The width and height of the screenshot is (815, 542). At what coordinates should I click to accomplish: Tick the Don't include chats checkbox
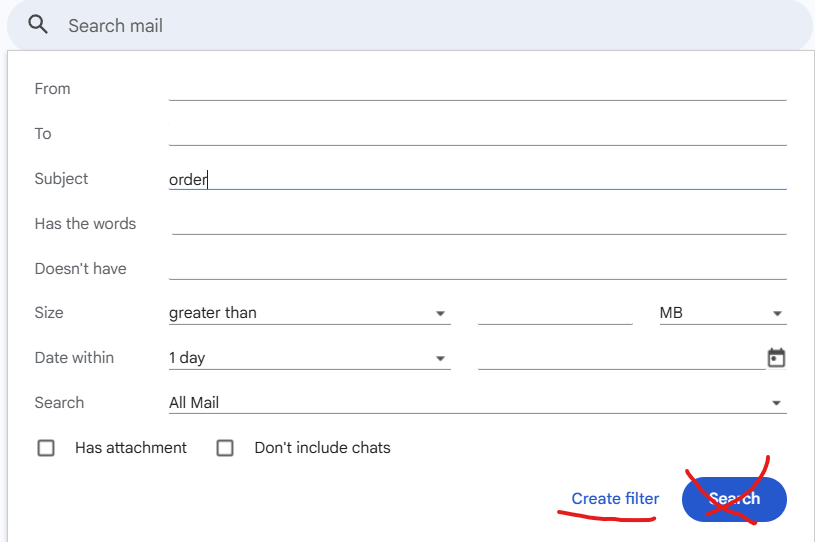225,448
